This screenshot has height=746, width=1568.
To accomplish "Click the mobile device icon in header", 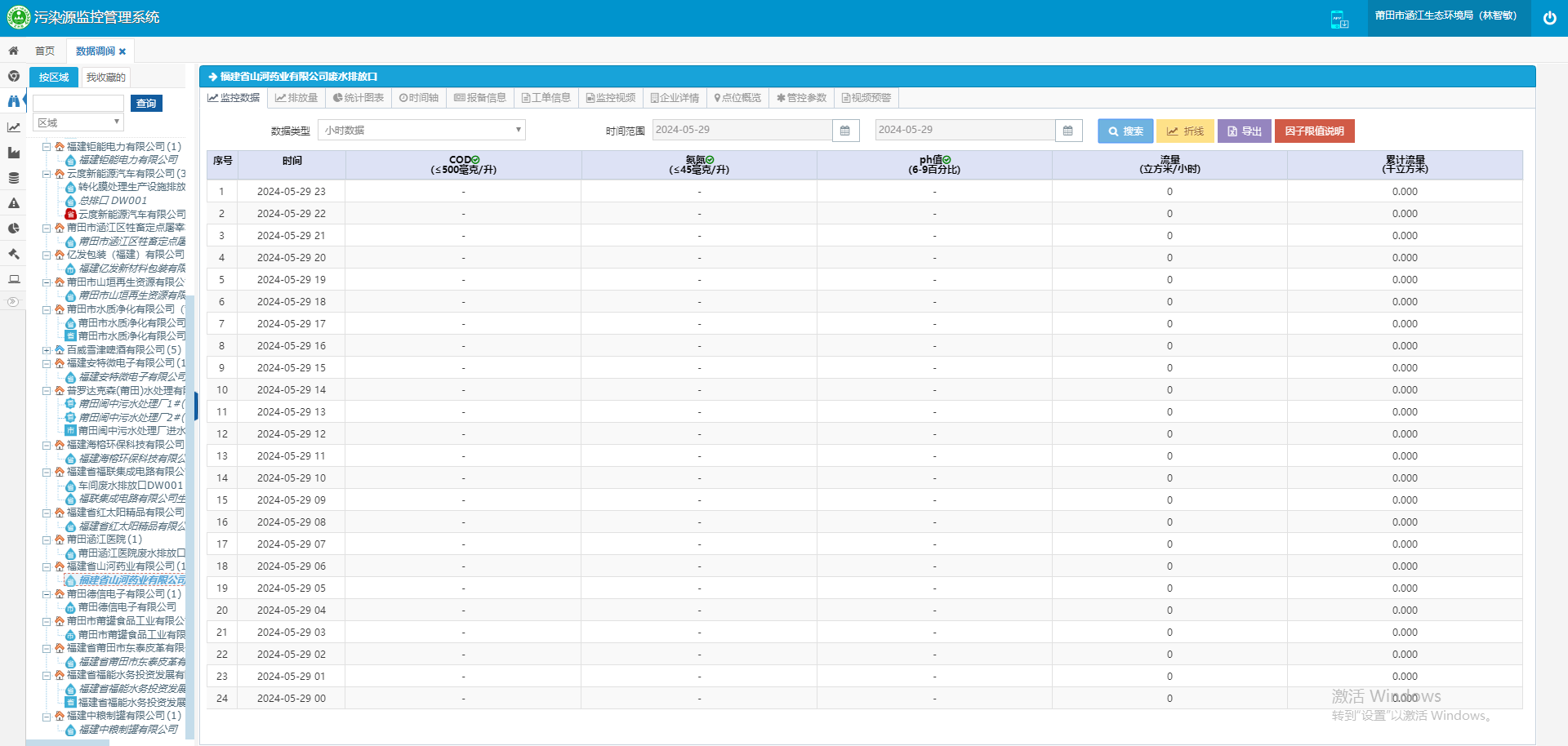I will click(1339, 19).
